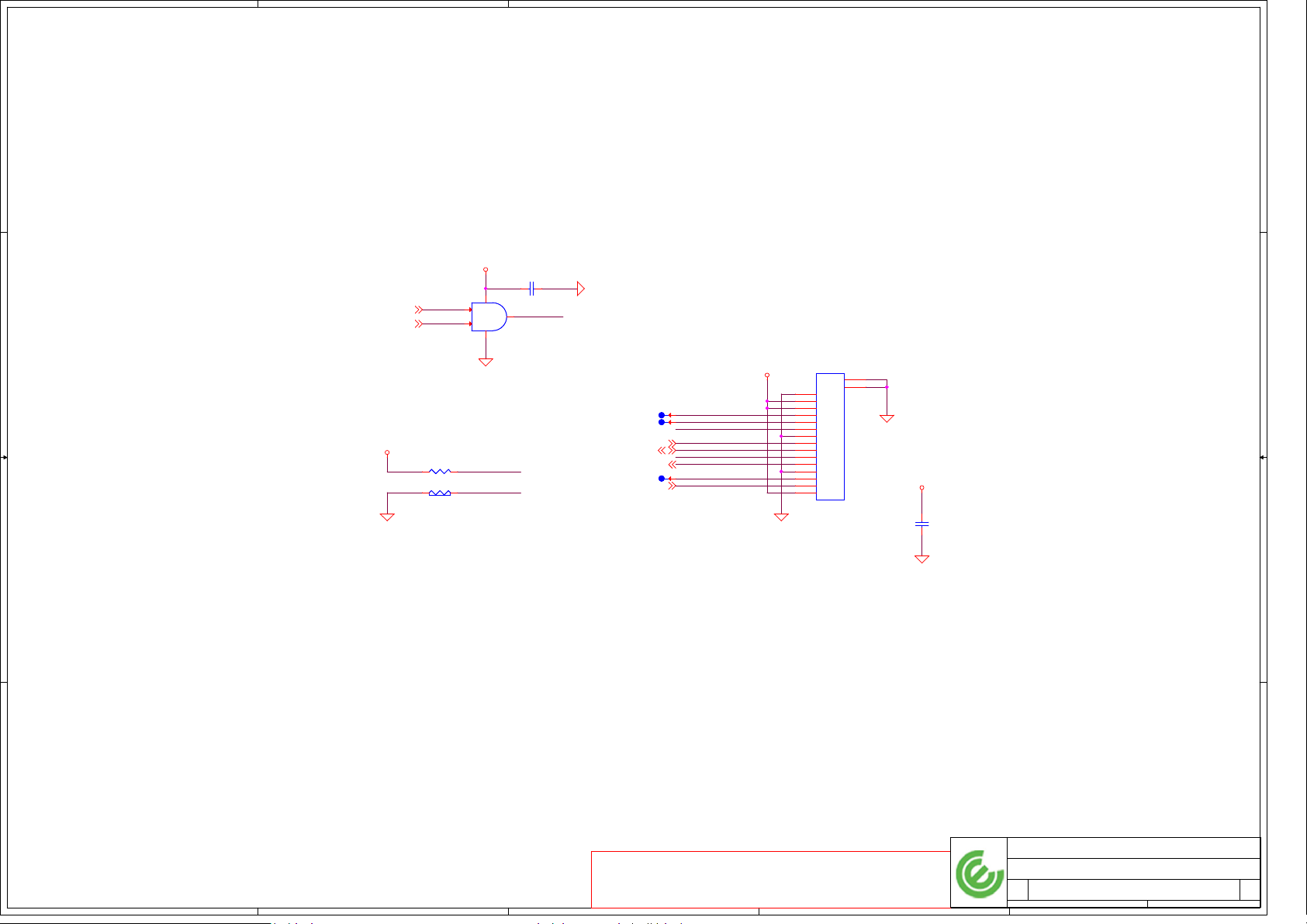The width and height of the screenshot is (1307, 924).
Task: Select the upper zigzag resistor symbol
Action: [440, 471]
